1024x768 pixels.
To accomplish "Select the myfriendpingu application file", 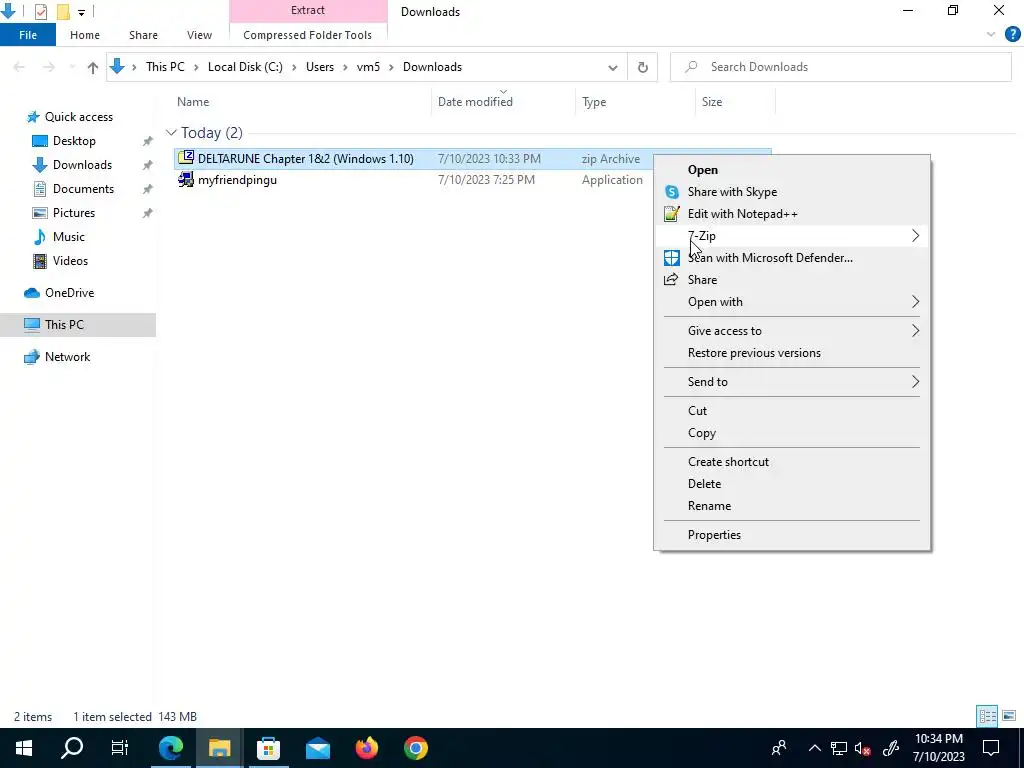I will click(x=237, y=180).
